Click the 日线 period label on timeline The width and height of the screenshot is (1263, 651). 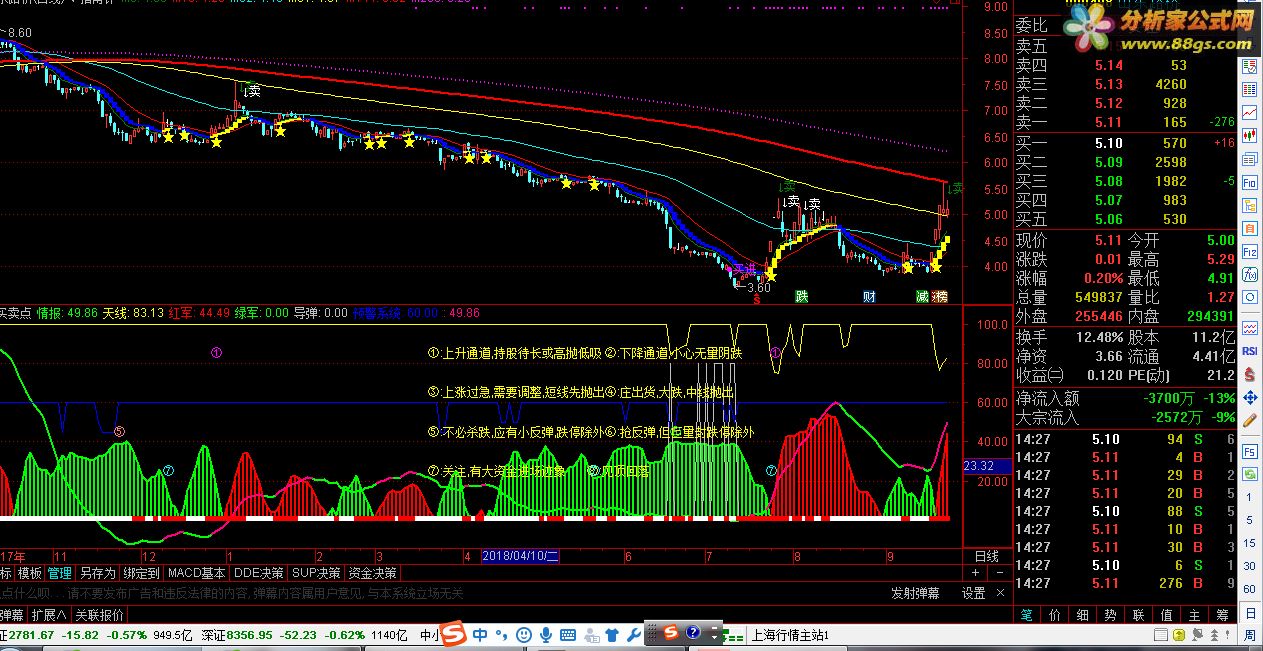point(986,555)
